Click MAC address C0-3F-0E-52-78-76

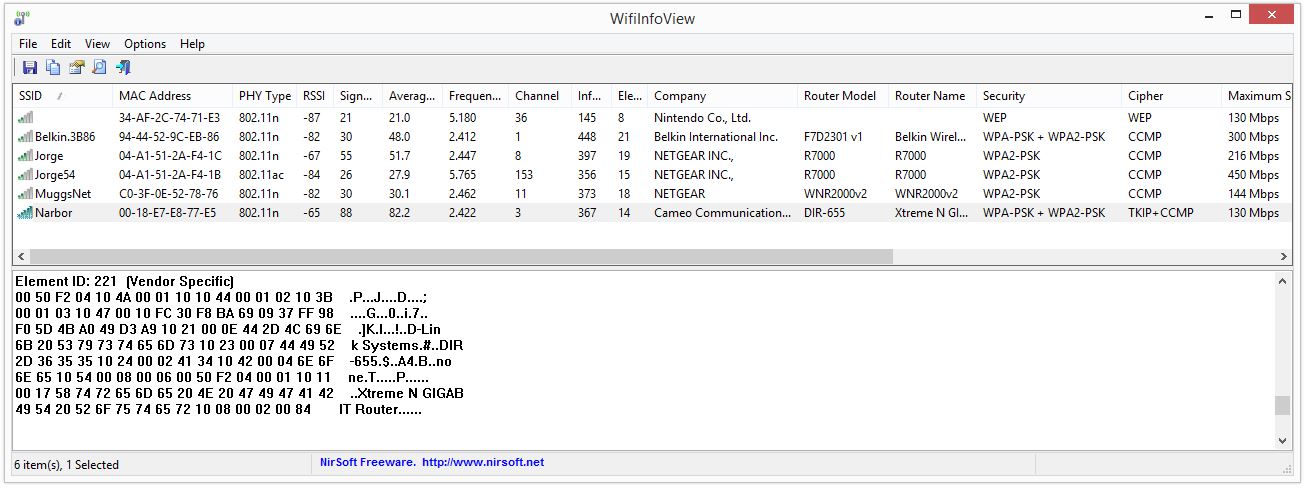(169, 193)
